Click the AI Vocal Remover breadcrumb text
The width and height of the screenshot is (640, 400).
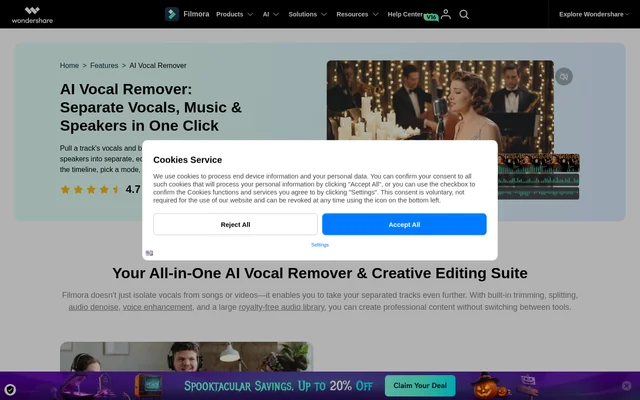tap(158, 65)
